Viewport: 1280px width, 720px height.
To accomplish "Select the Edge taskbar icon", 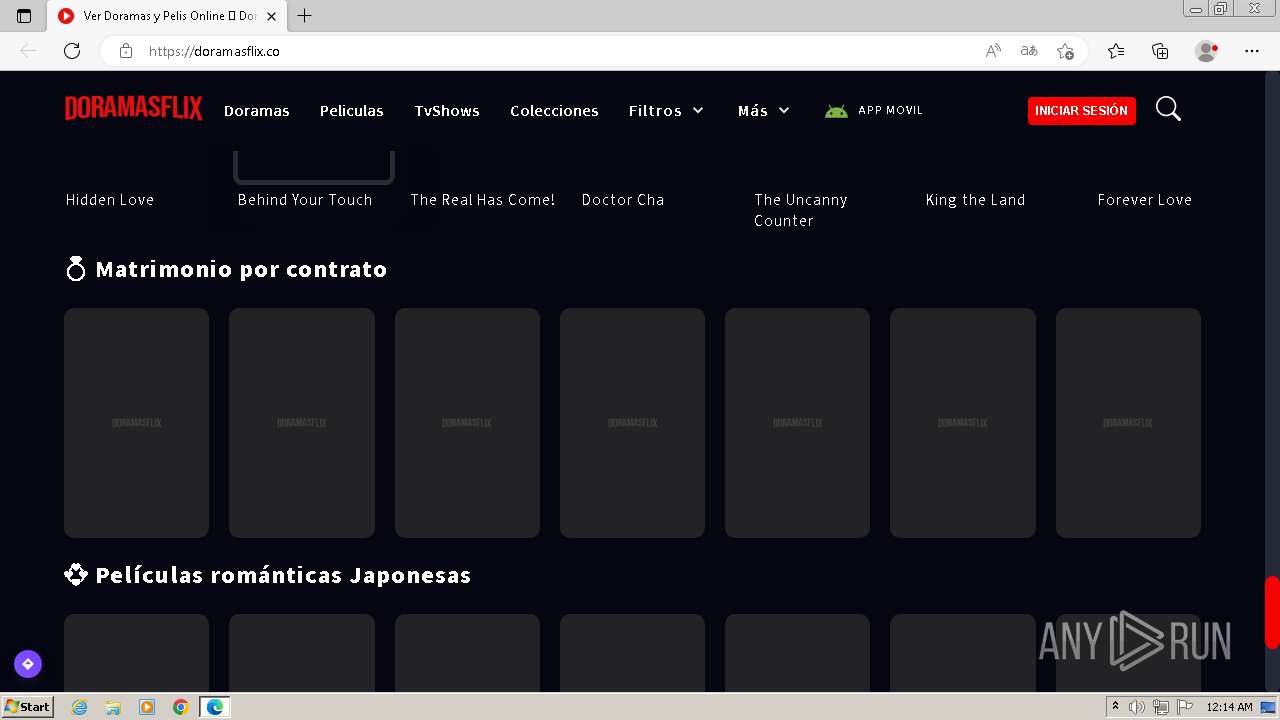I will (215, 707).
